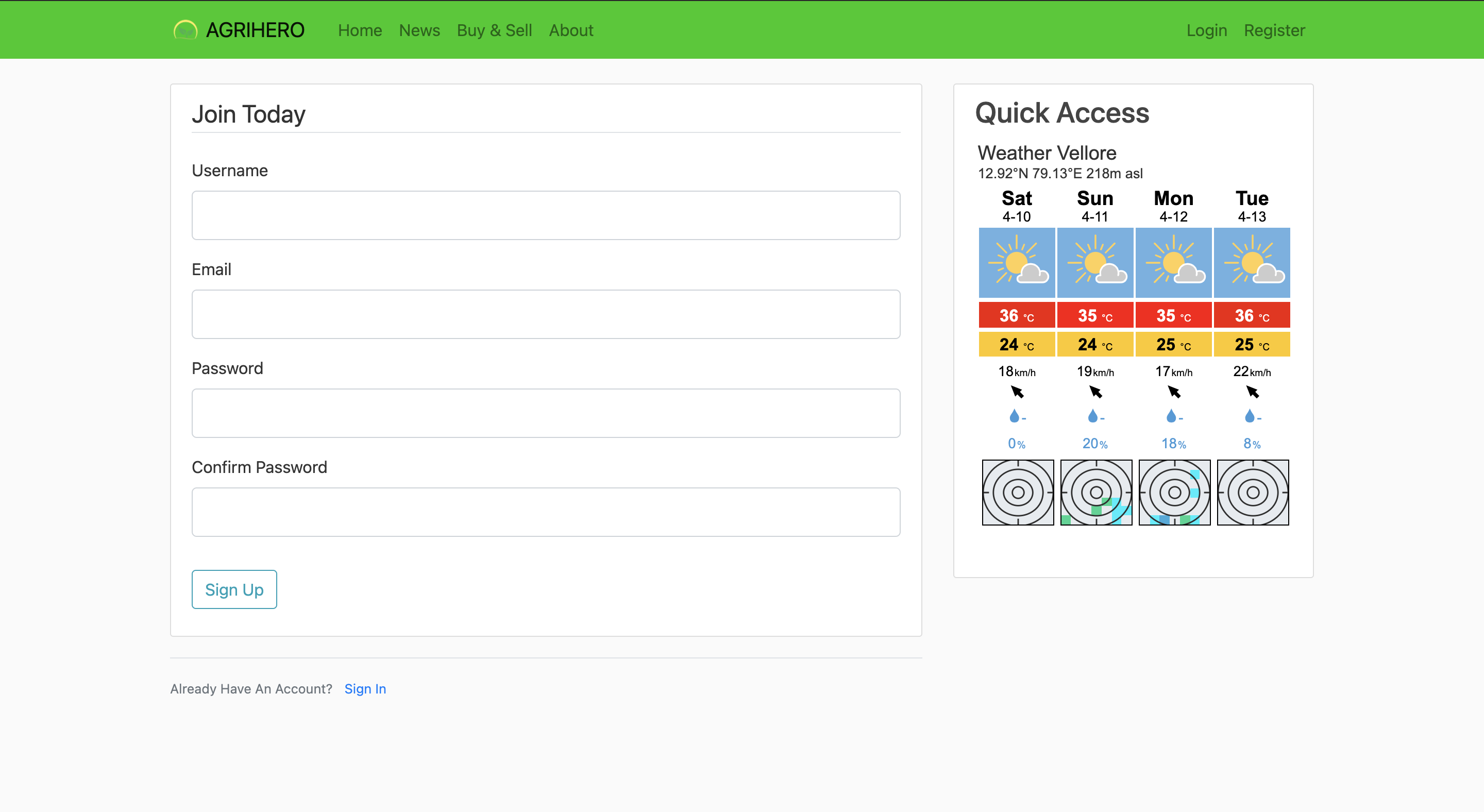Click Monday's raindrop precipitation icon
Viewport: 1484px width, 812px height.
pos(1171,416)
